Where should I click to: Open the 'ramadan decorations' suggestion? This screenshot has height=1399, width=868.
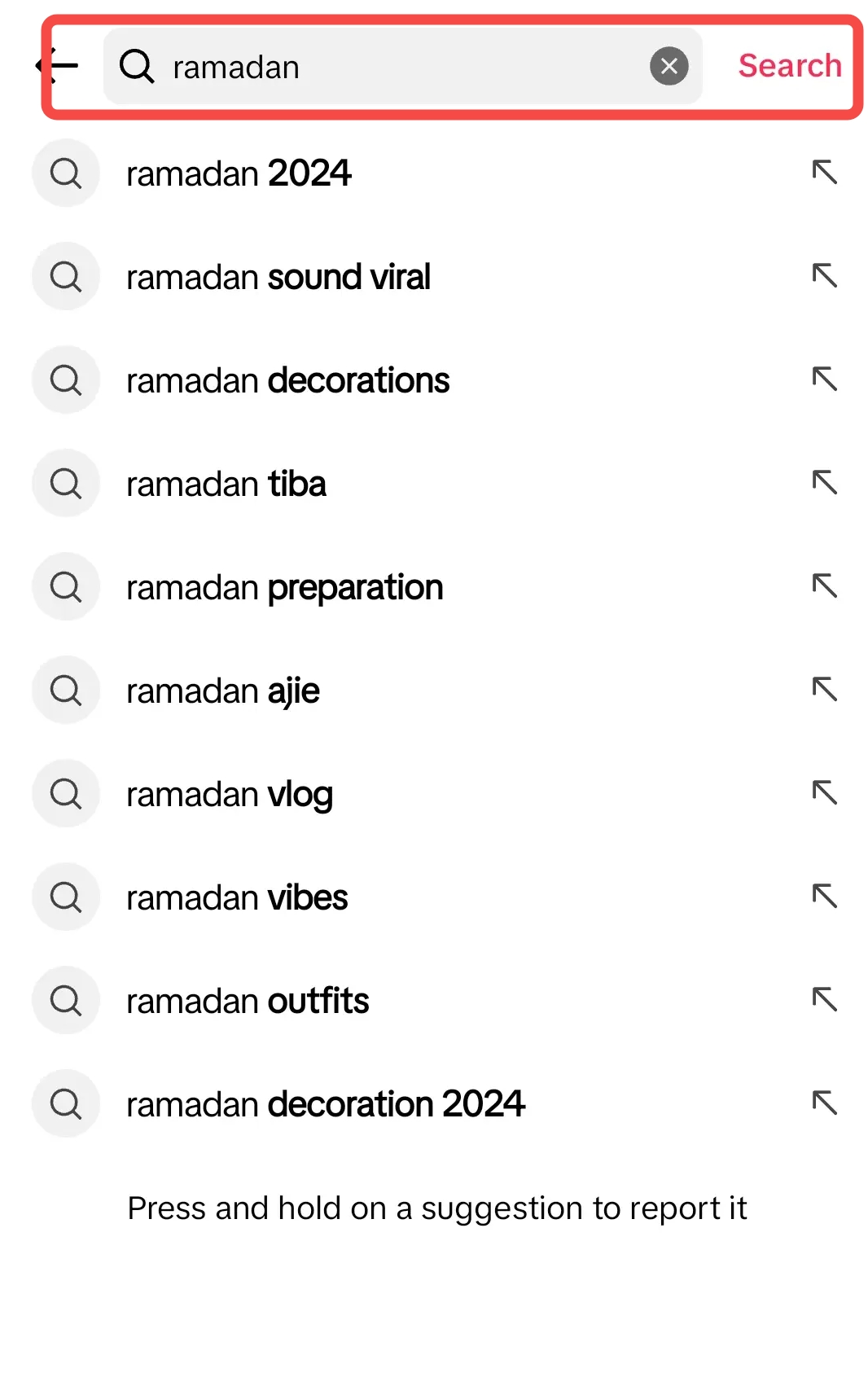point(287,380)
